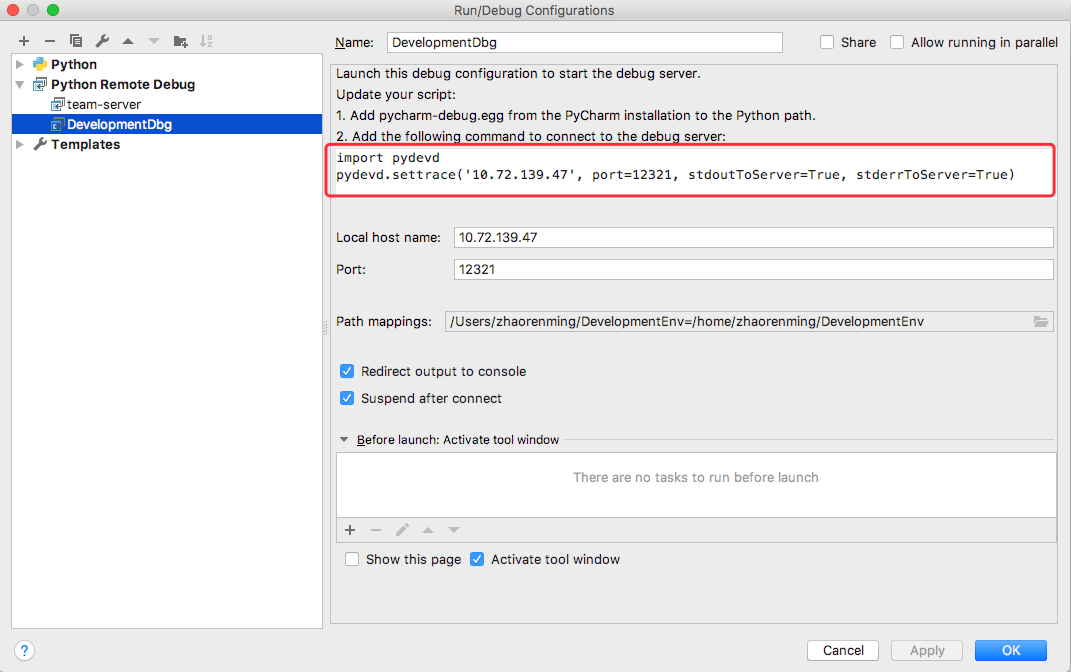Click the create new folder icon
Viewport: 1071px width, 672px height.
[x=180, y=41]
